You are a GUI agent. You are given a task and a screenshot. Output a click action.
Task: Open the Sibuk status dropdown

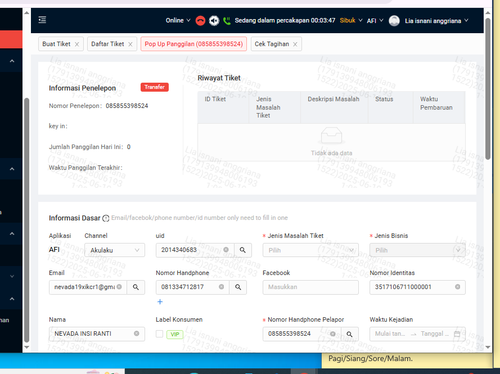point(351,21)
